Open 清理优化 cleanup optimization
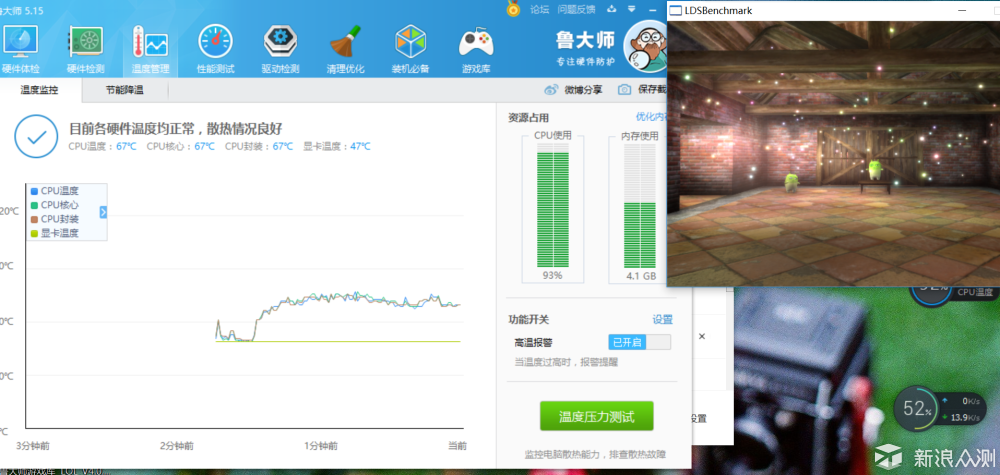1000x475 pixels. coord(346,49)
